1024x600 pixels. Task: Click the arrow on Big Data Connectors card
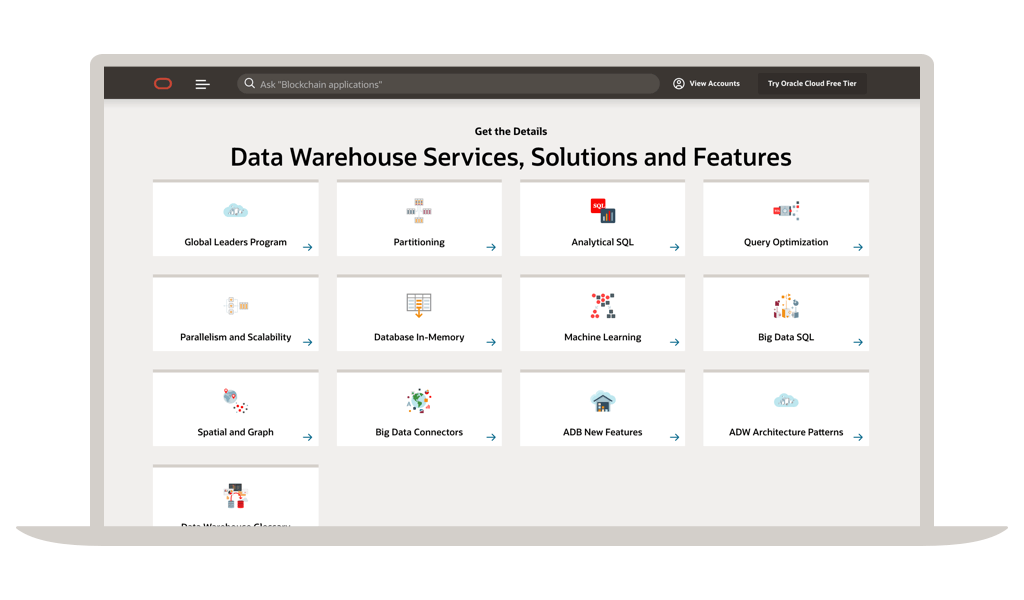click(x=491, y=437)
